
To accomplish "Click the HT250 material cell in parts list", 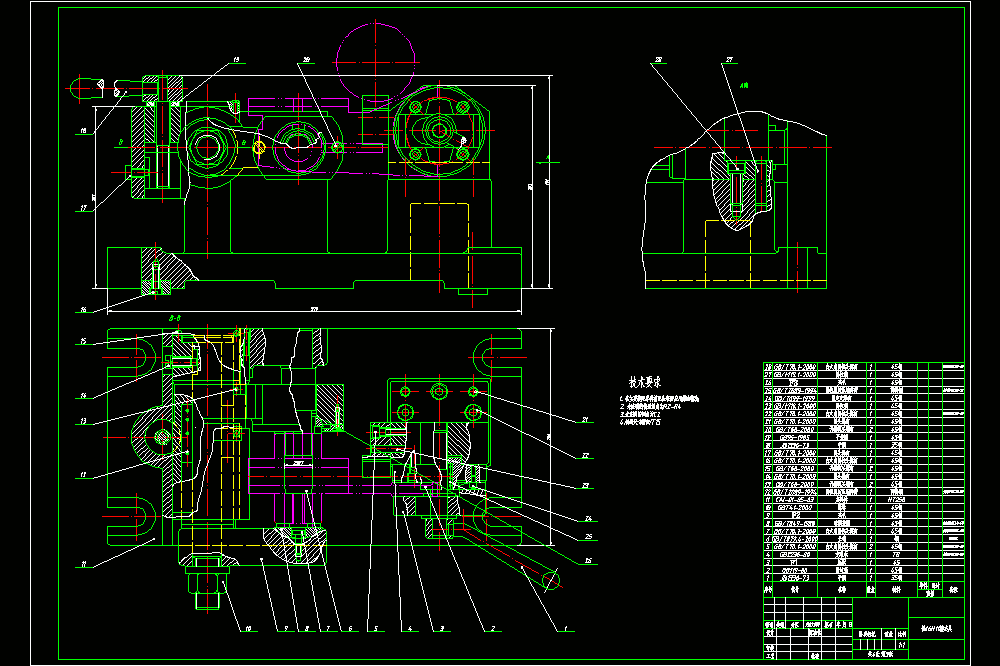I will click(896, 500).
